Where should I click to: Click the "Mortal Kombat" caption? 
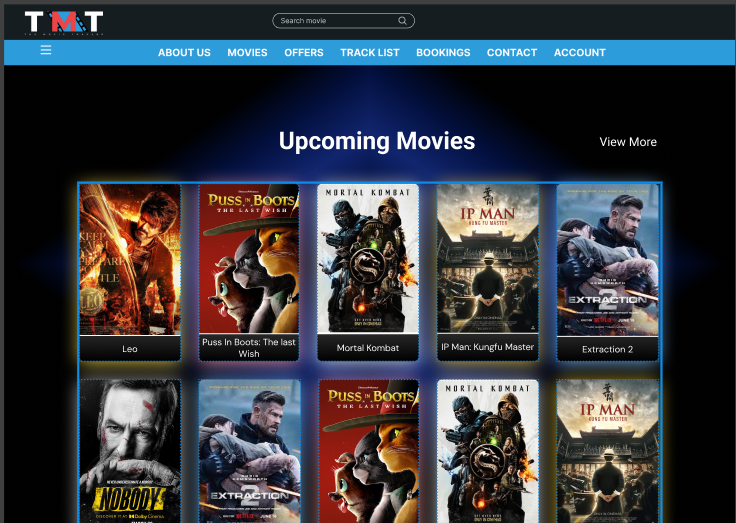pyautogui.click(x=368, y=348)
